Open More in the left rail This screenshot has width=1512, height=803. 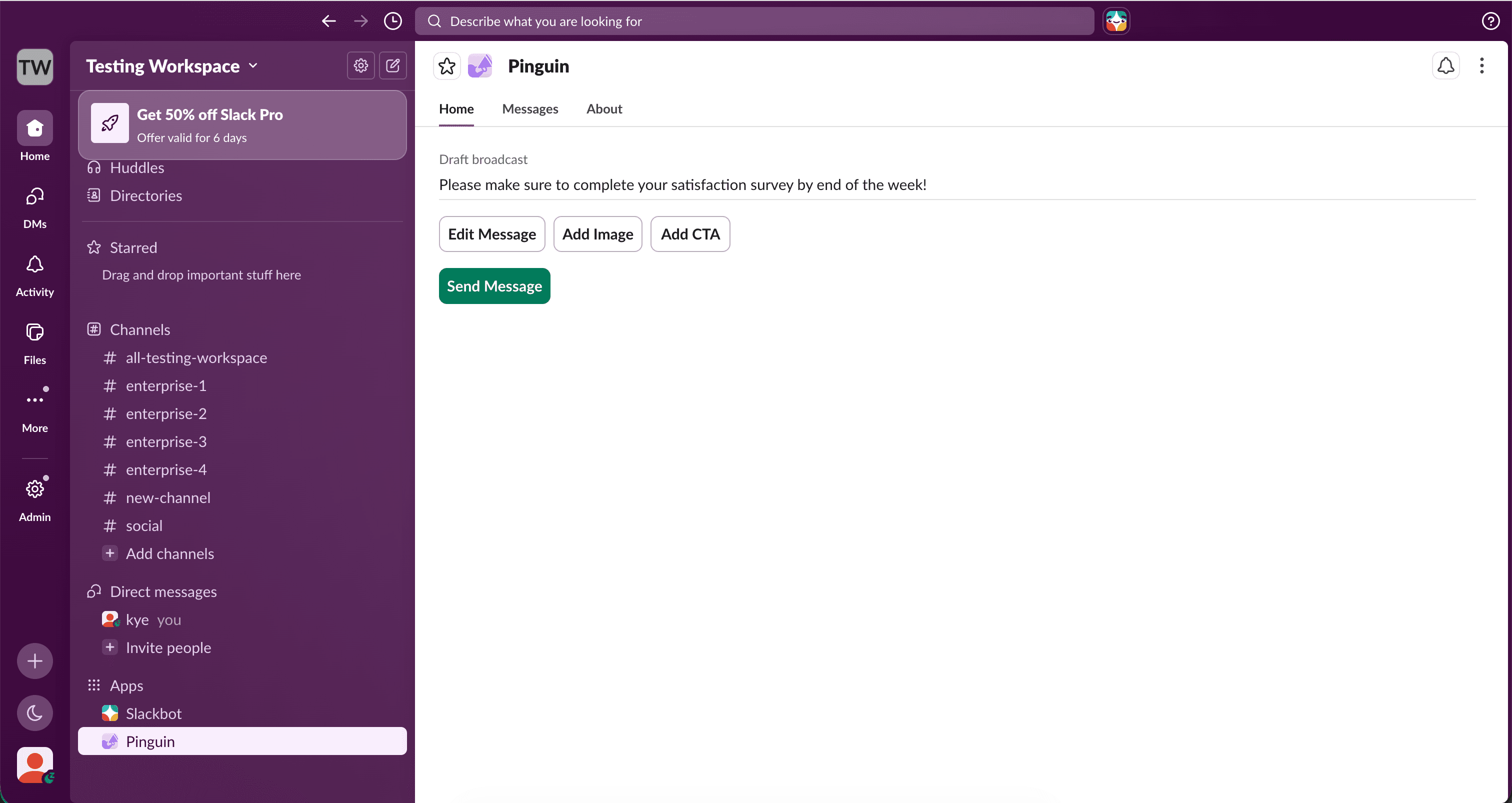[x=34, y=409]
